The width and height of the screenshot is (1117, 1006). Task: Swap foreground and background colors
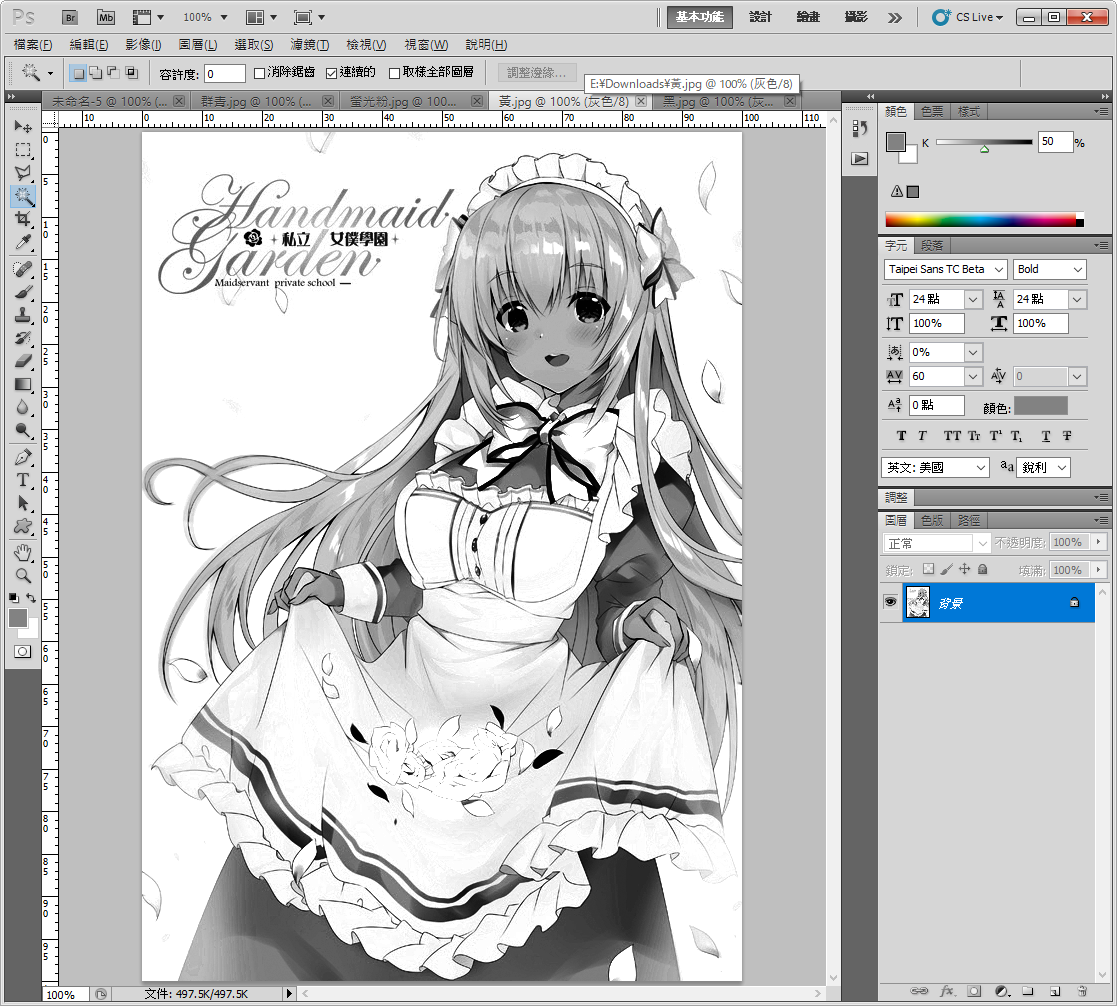31,598
